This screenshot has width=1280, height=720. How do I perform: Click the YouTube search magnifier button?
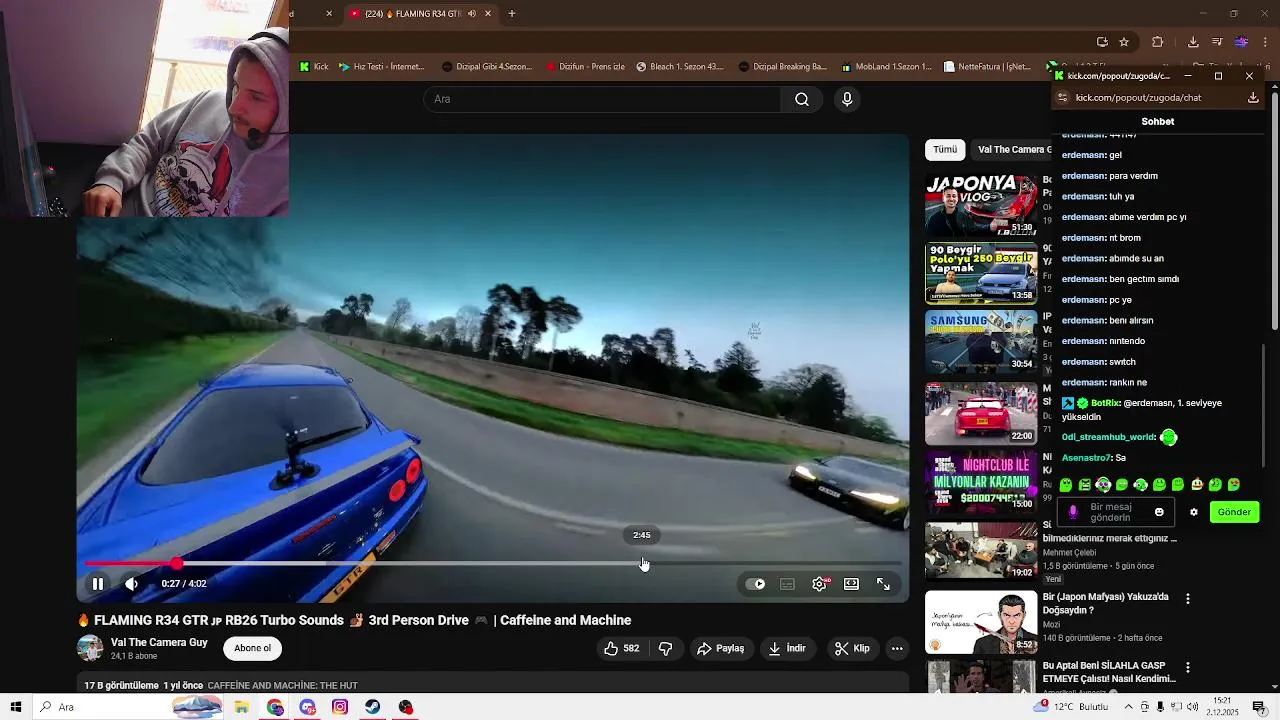pyautogui.click(x=802, y=99)
